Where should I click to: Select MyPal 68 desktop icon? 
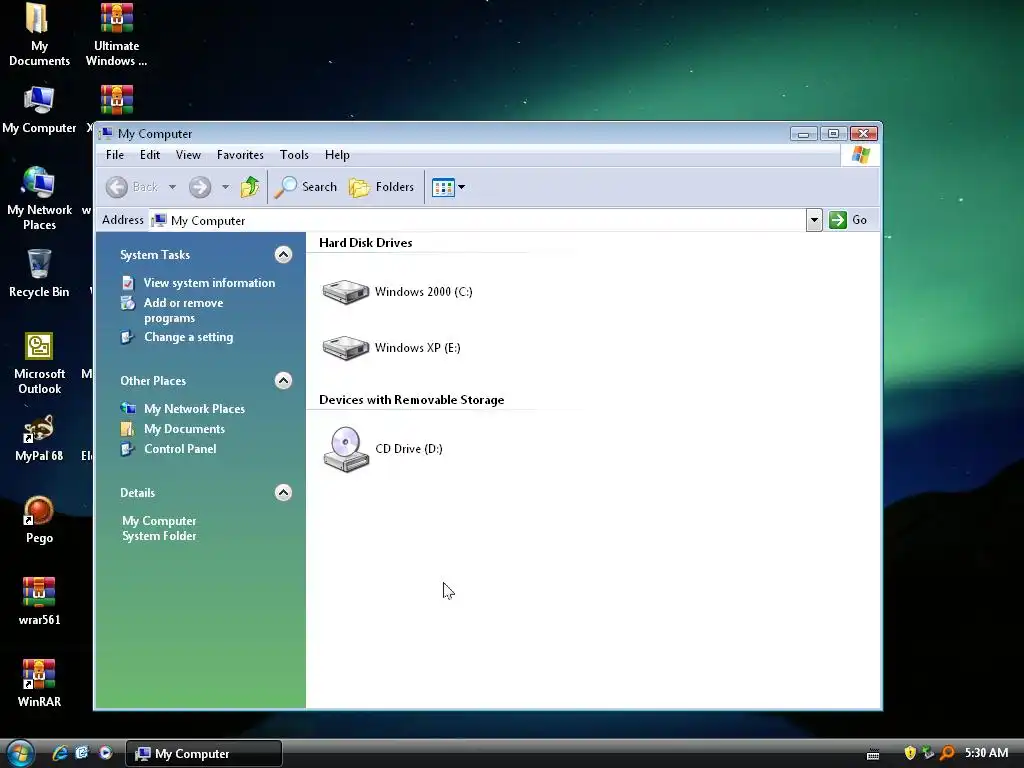tap(39, 438)
